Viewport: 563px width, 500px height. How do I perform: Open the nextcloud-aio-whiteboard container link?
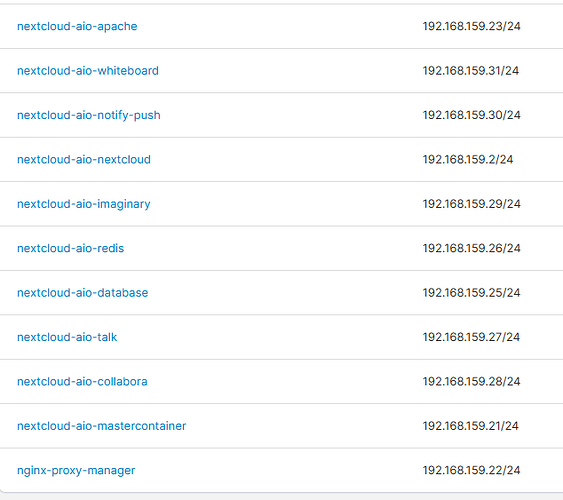pyautogui.click(x=88, y=71)
